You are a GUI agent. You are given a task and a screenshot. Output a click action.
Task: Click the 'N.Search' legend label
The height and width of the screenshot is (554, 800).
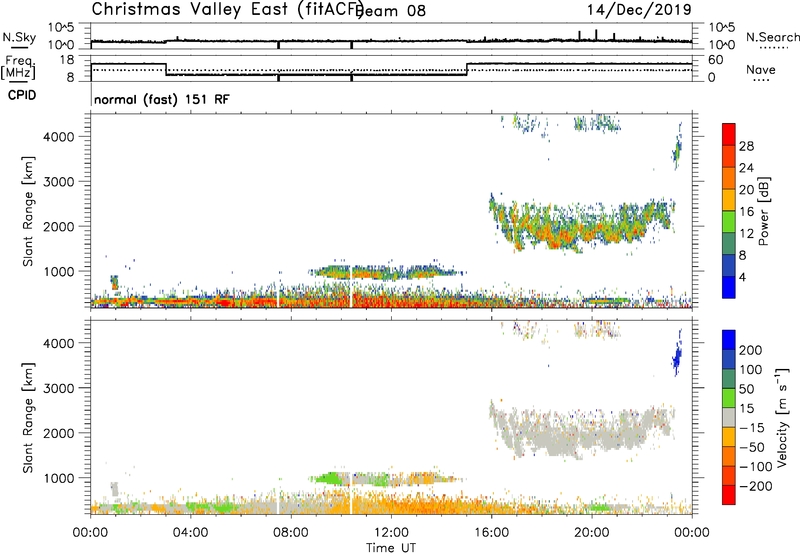[x=773, y=37]
